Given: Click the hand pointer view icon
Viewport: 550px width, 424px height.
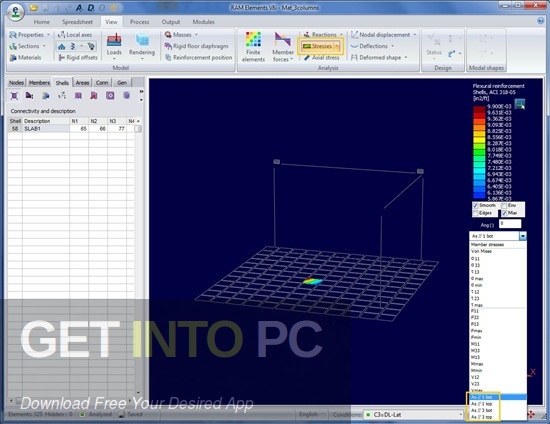Looking at the screenshot, I should pyautogui.click(x=91, y=46).
